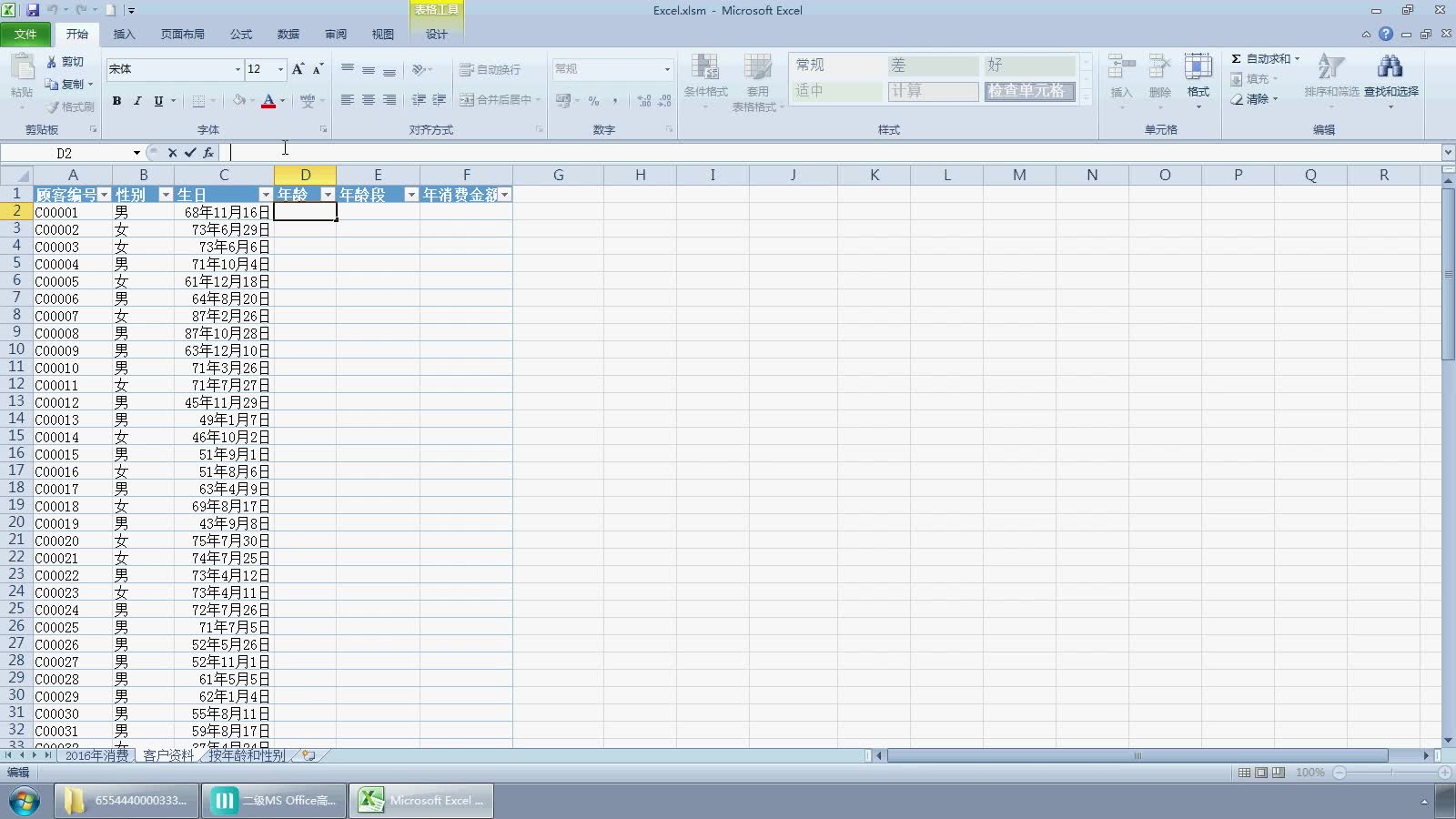Toggle Bold formatting
This screenshot has width=1456, height=819.
click(x=116, y=101)
